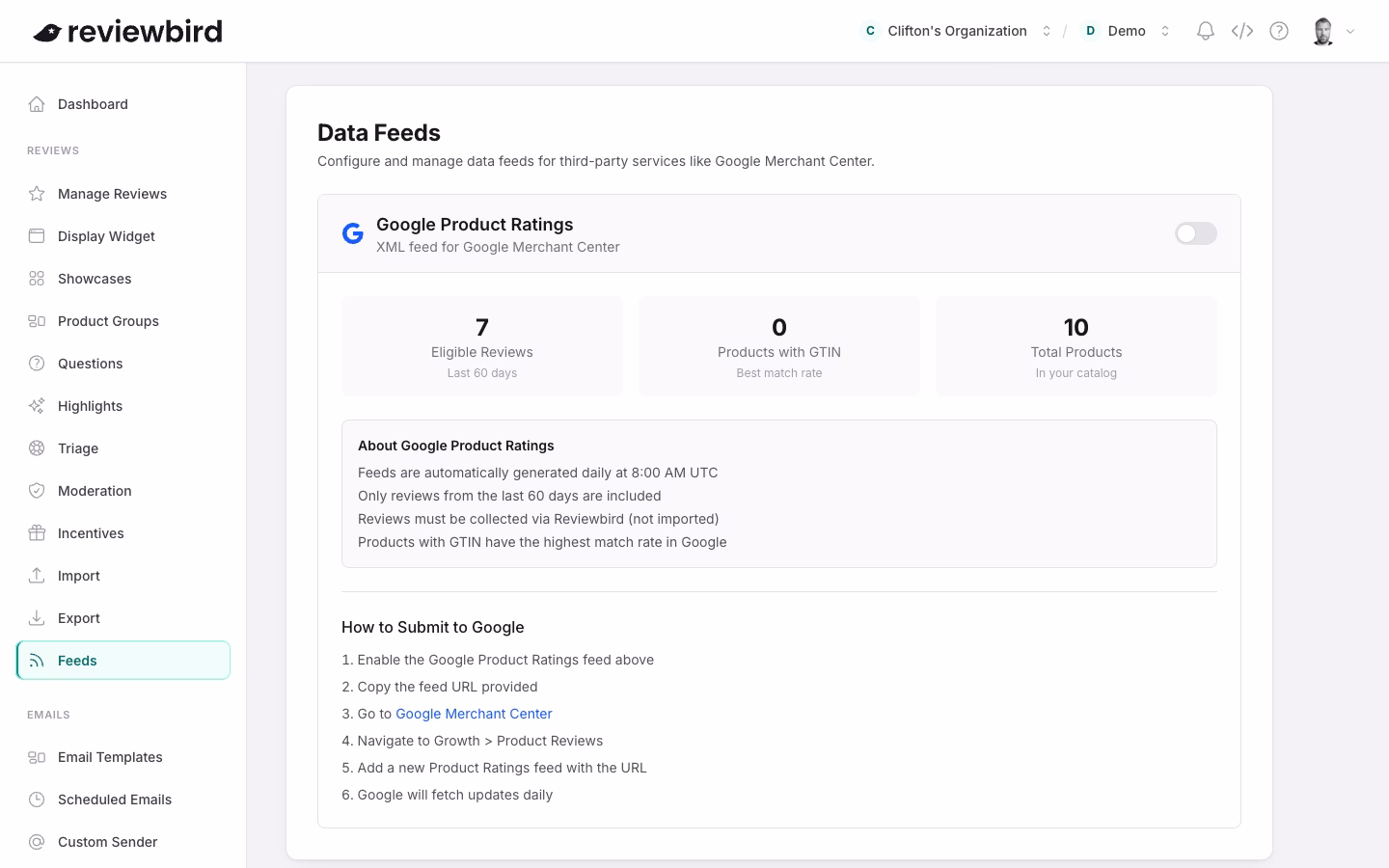The width and height of the screenshot is (1389, 868).
Task: Click the Showcases grid icon
Action: pos(37,279)
